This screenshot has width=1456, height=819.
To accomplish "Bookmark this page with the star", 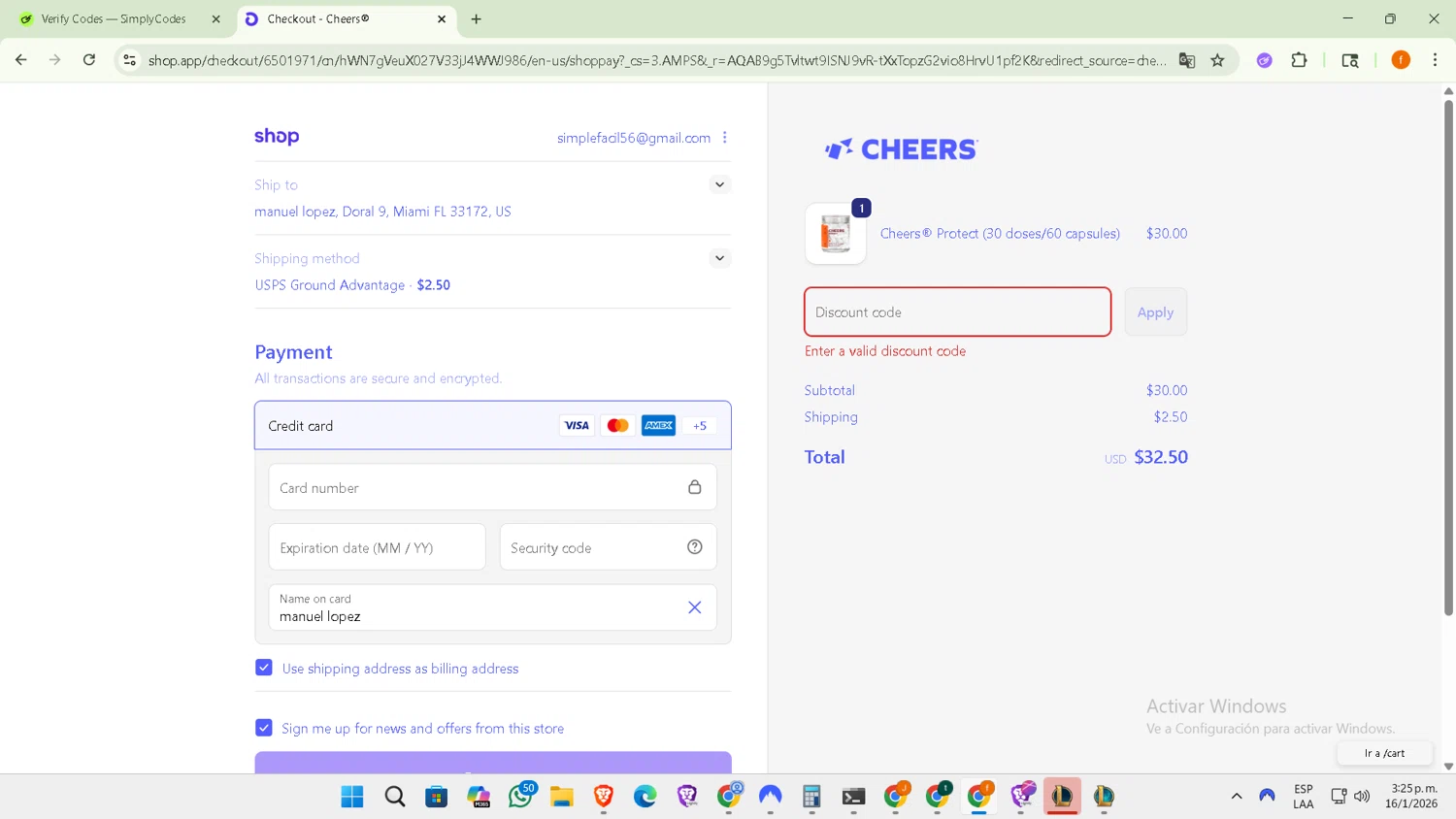I will pyautogui.click(x=1217, y=60).
